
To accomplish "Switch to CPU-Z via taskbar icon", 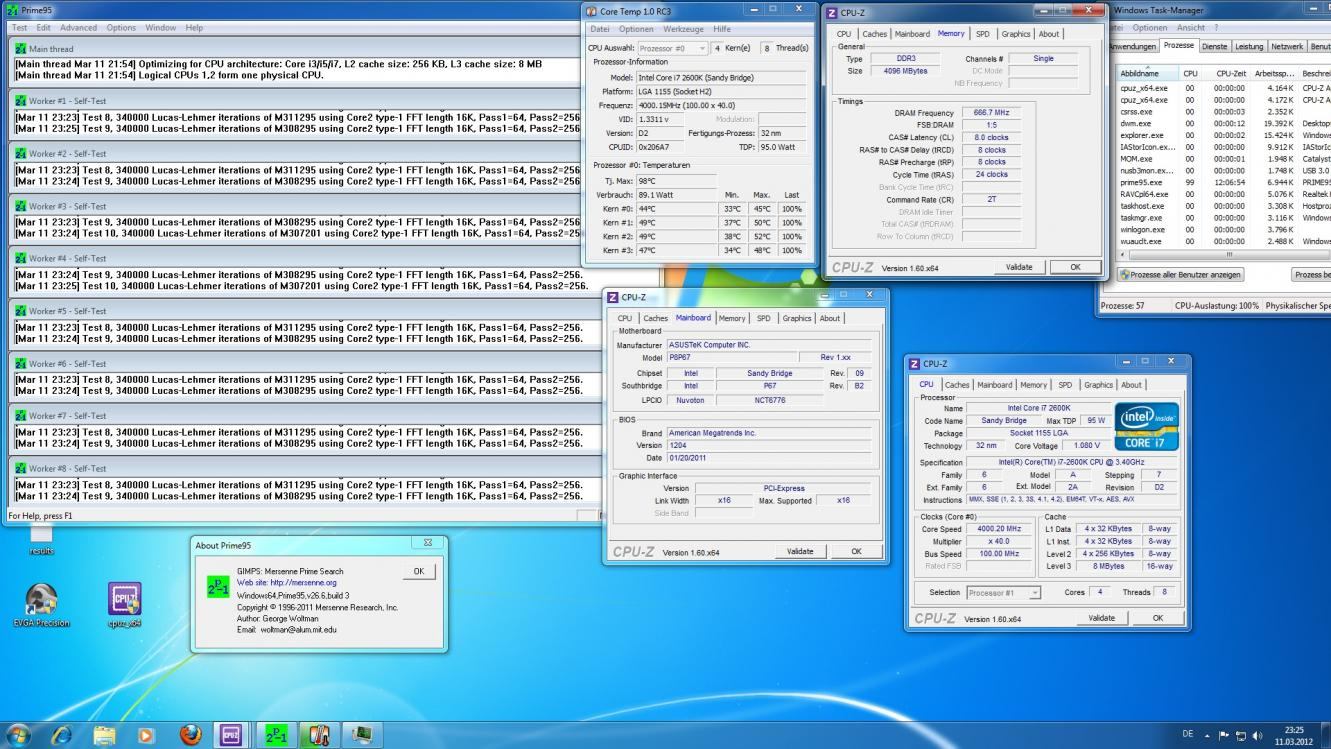I will coord(231,735).
